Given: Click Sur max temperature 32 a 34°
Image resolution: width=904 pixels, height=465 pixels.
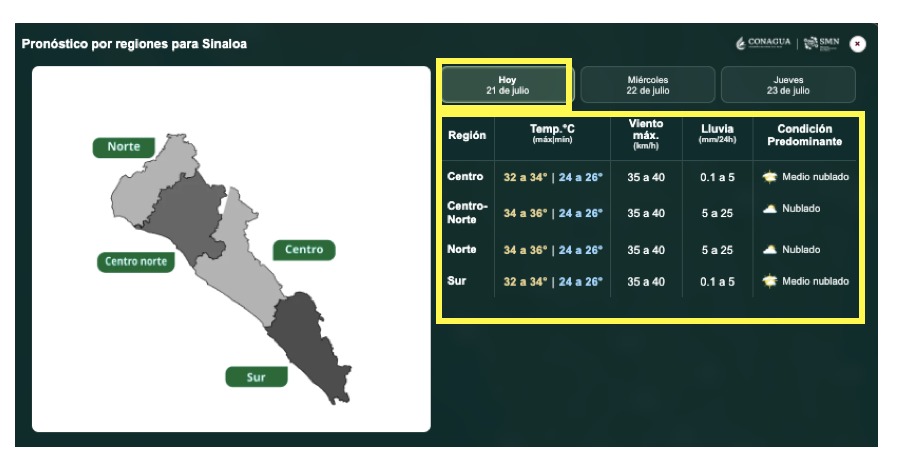Looking at the screenshot, I should [x=525, y=282].
